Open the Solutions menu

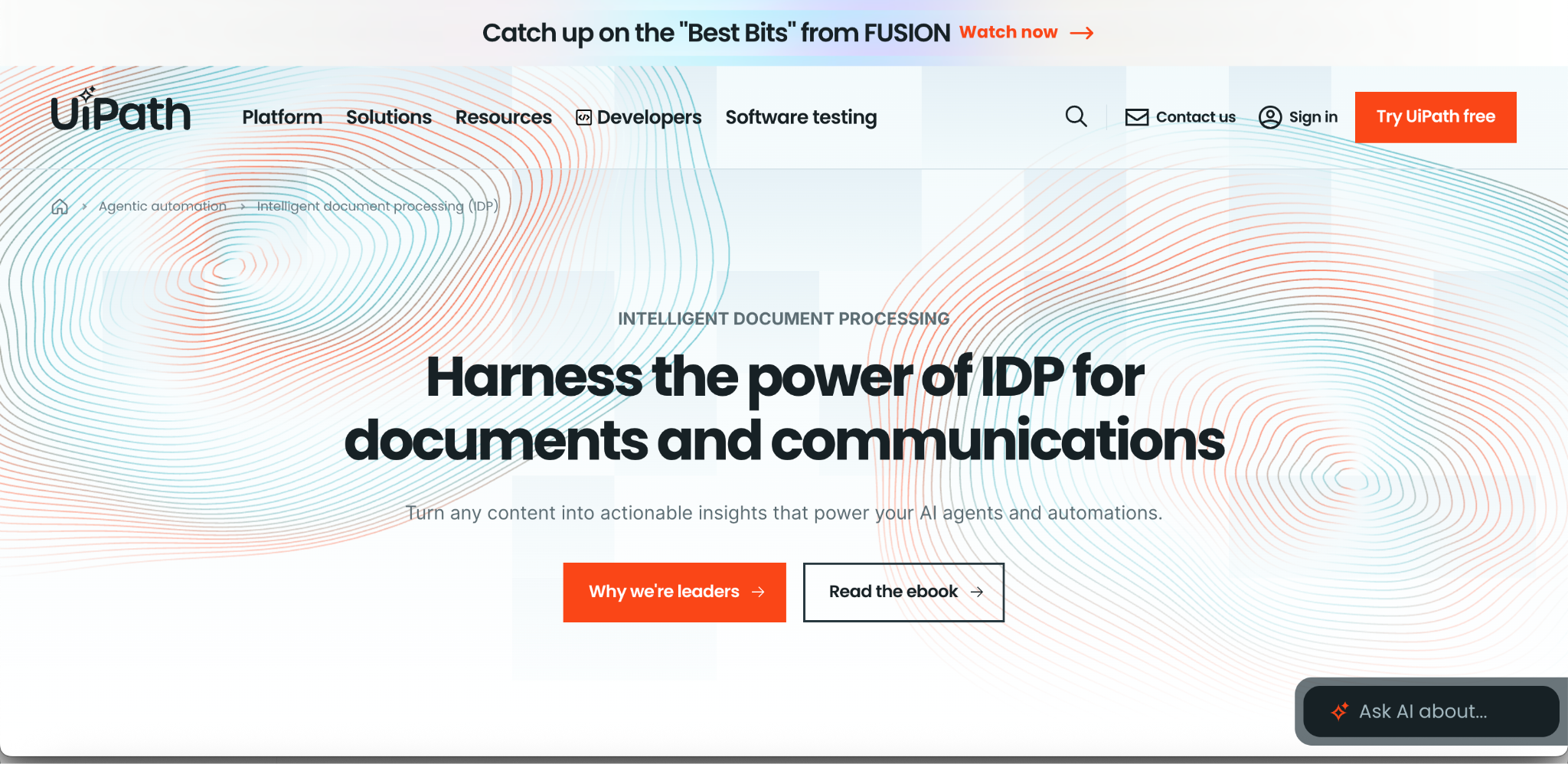[389, 117]
